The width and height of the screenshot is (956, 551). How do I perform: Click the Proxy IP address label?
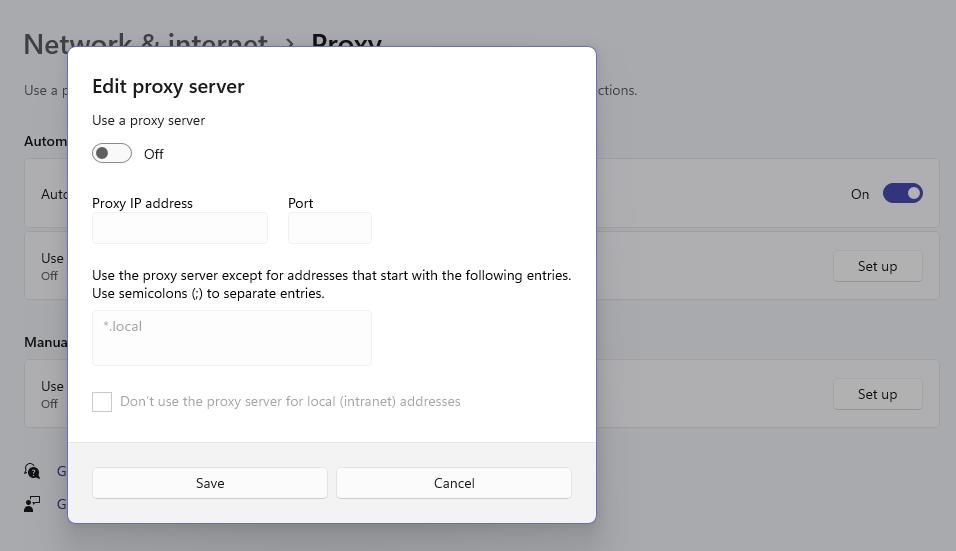click(x=142, y=203)
